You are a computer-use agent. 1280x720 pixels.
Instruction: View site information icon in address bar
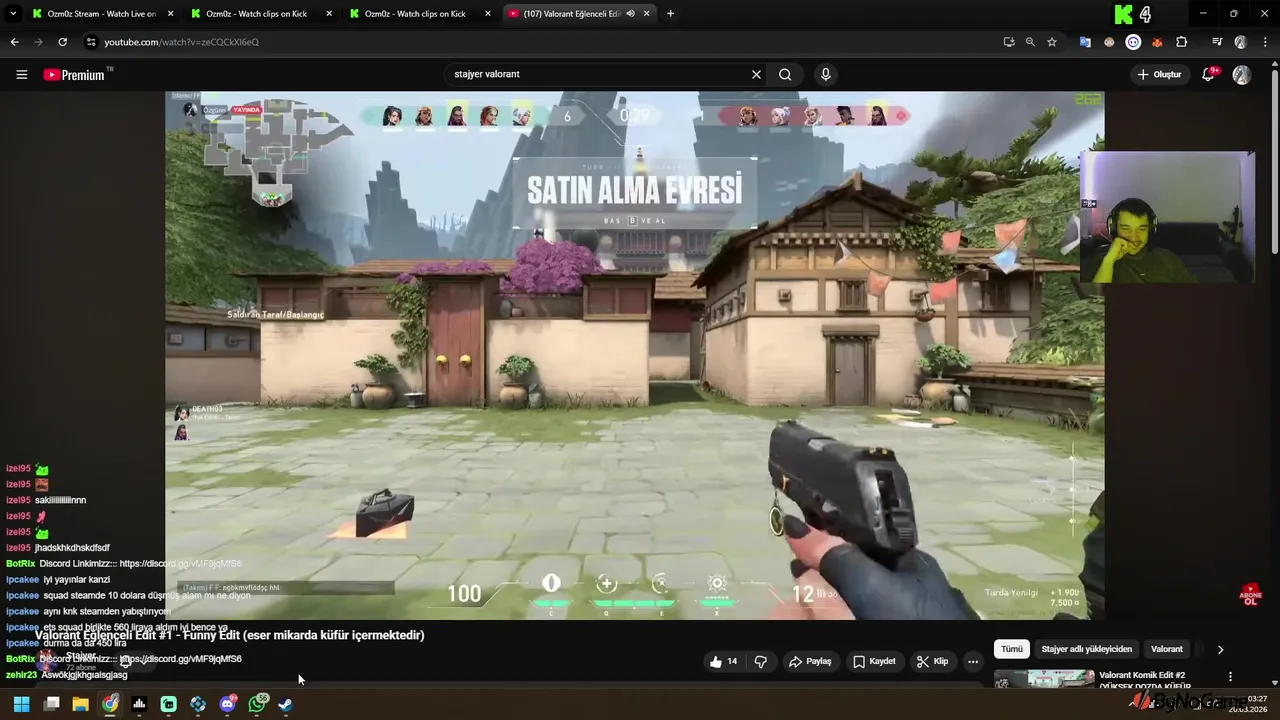click(91, 42)
